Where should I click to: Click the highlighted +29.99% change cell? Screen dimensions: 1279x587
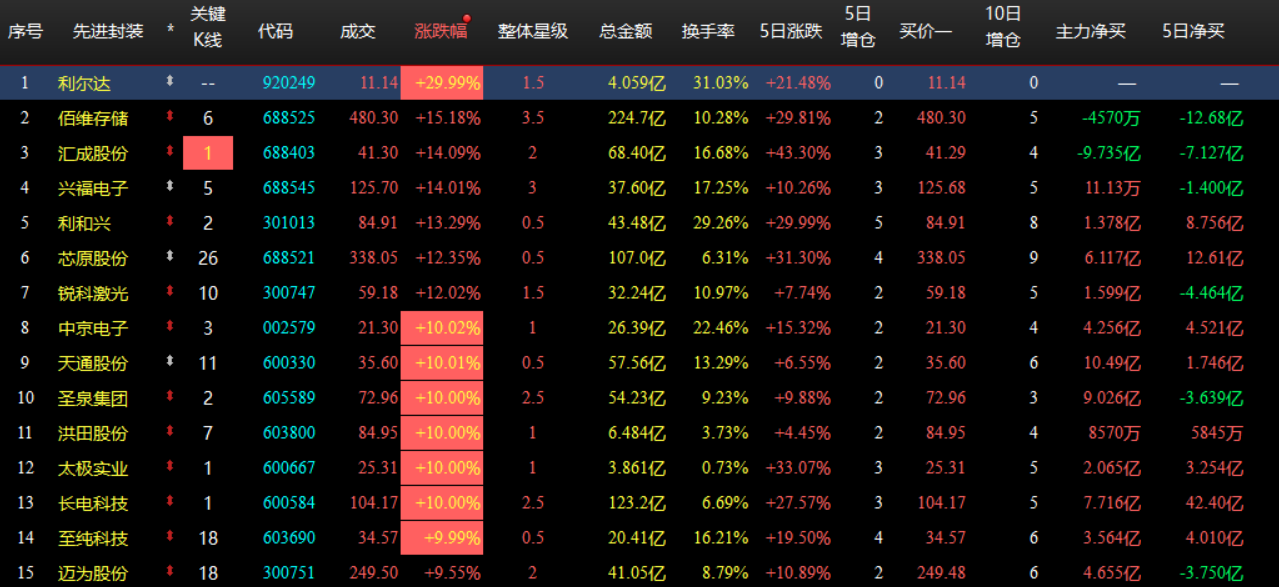[442, 83]
